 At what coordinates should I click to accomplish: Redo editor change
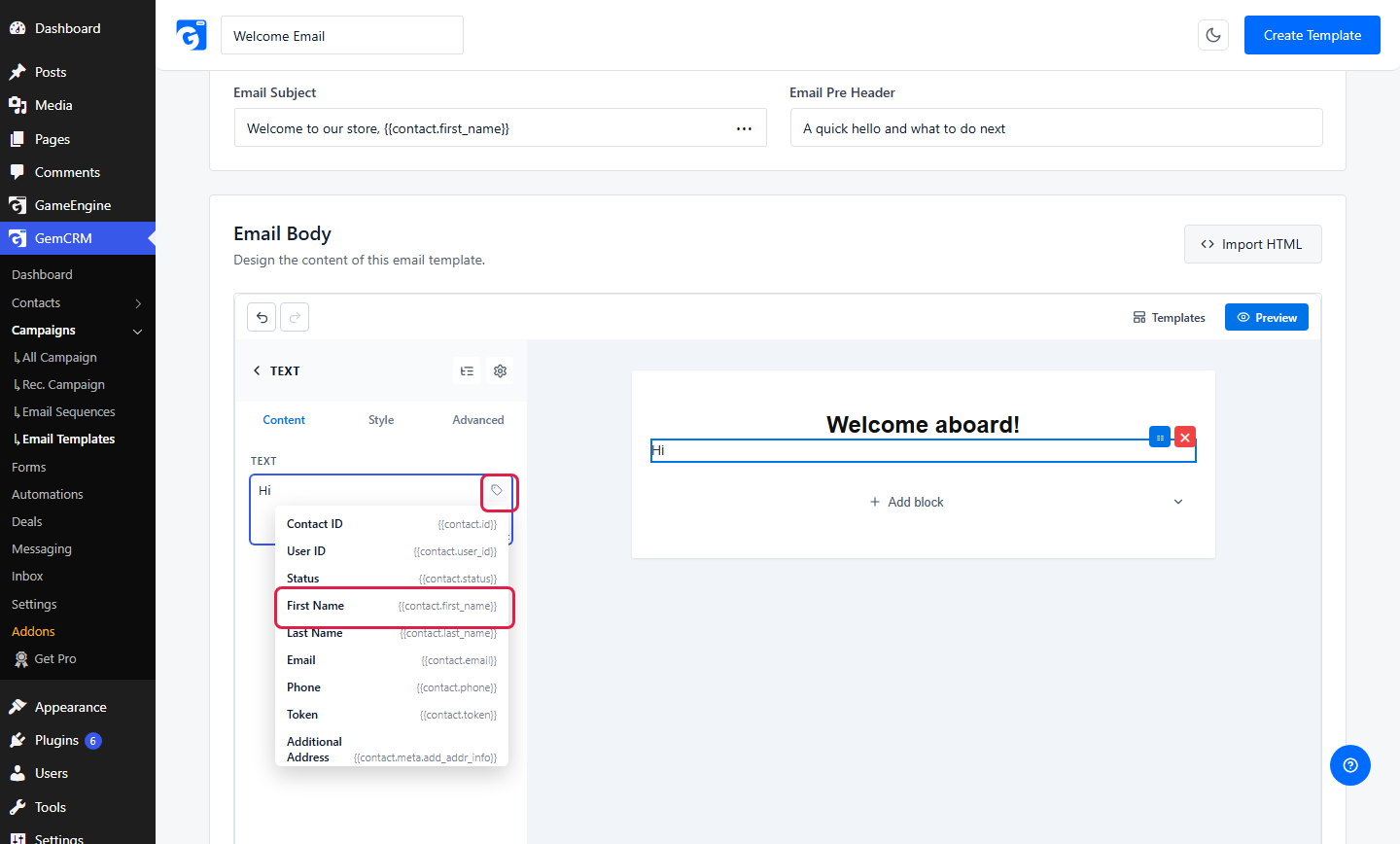(x=295, y=317)
